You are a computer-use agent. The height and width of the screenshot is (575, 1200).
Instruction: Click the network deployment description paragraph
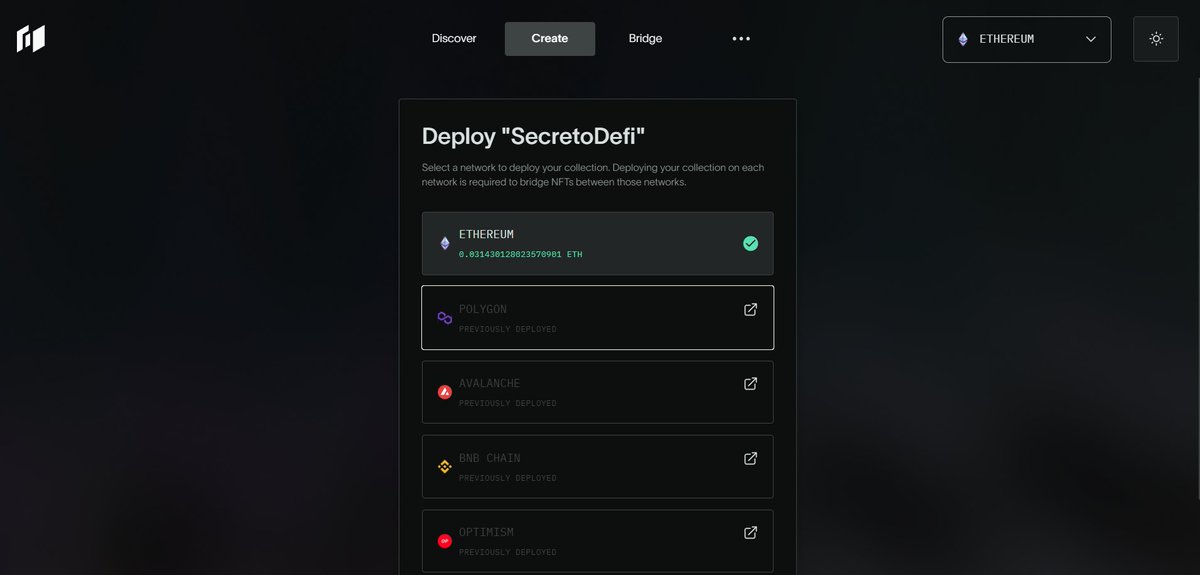point(593,174)
